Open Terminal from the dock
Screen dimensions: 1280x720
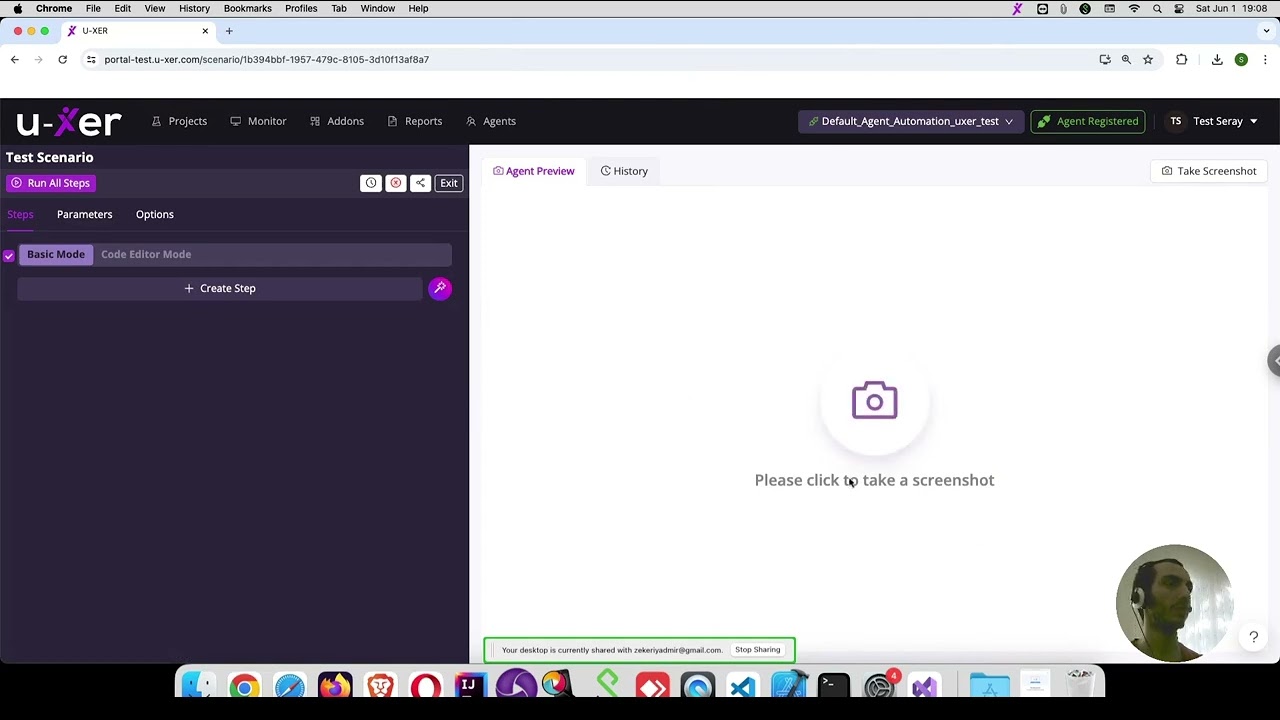pos(833,687)
